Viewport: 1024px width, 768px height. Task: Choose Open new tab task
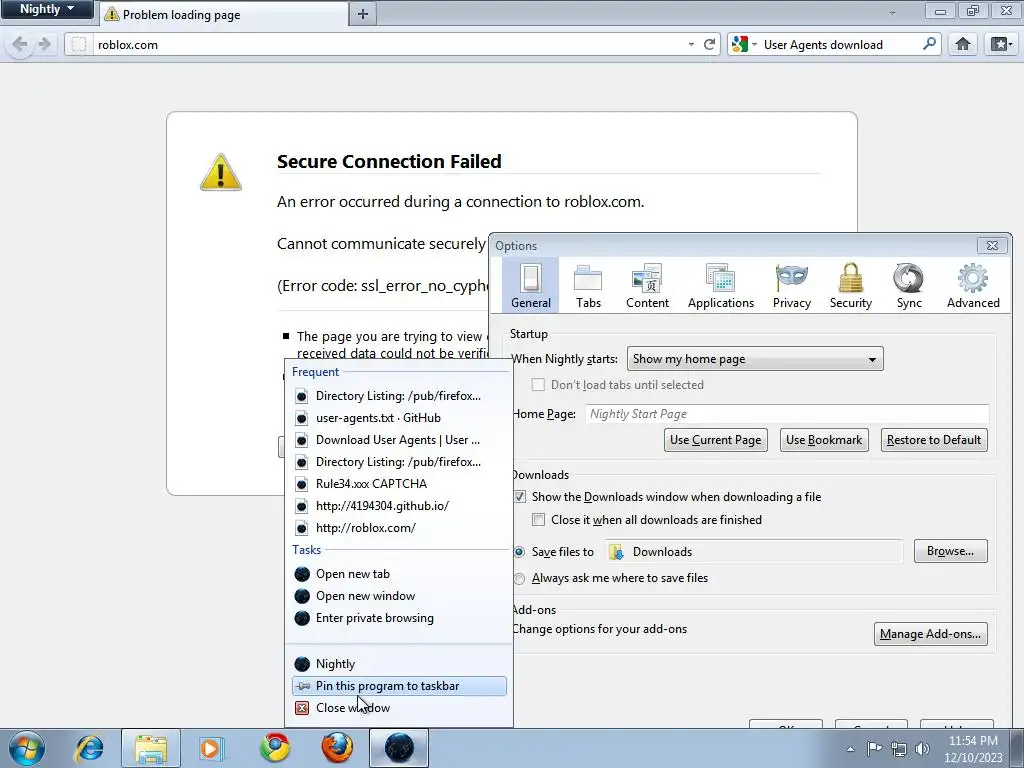point(399,574)
